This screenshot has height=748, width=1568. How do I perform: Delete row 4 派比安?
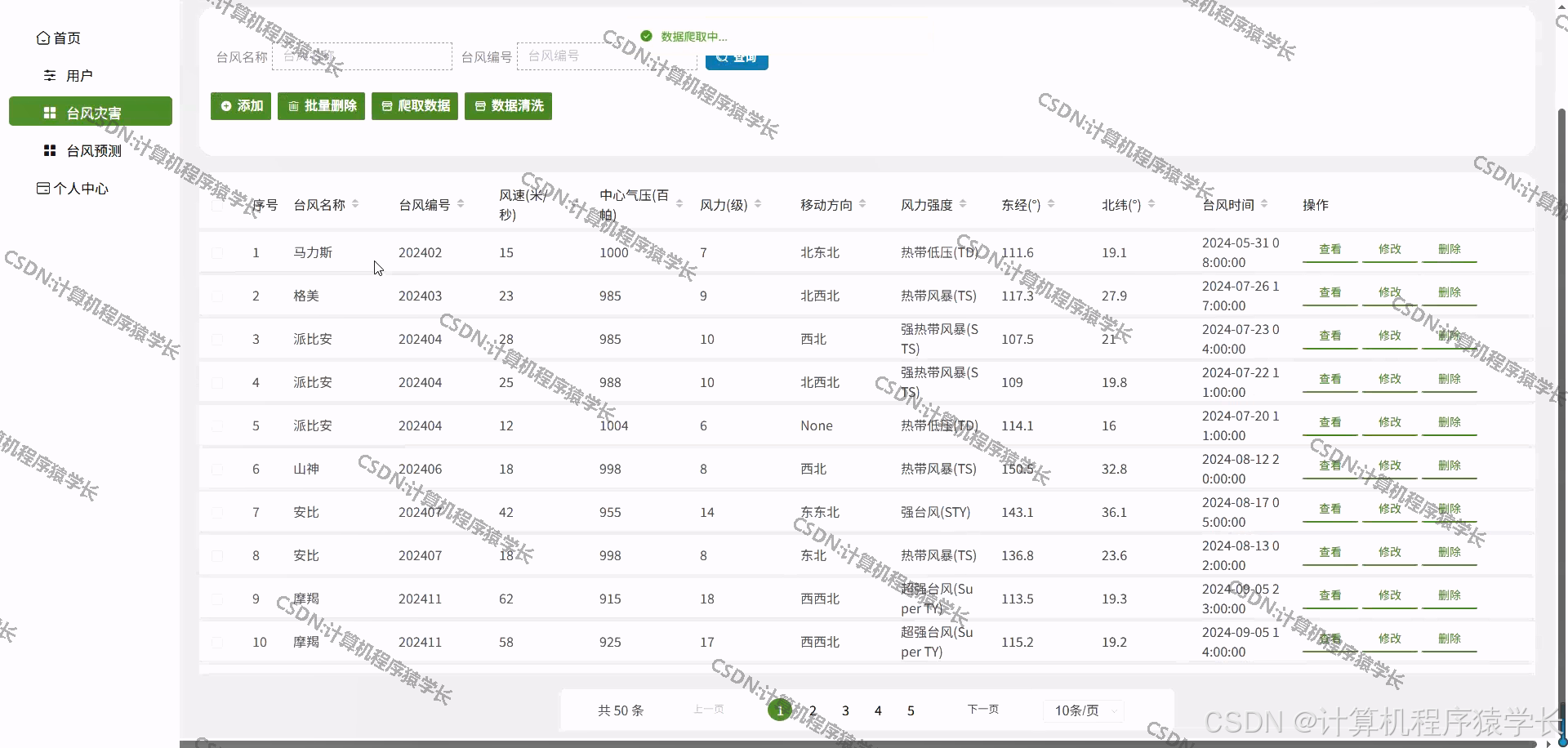1450,380
